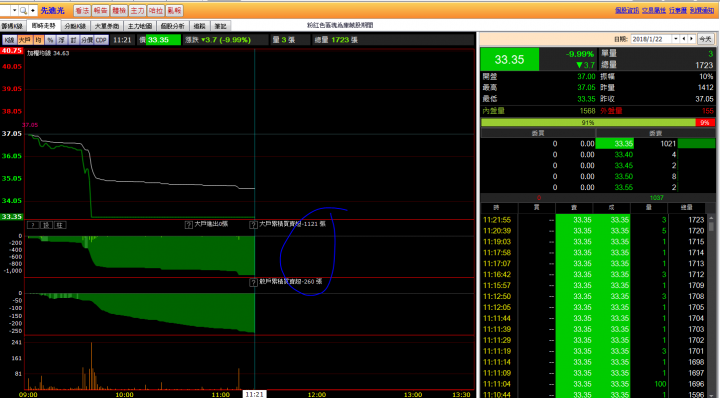Screen dimensions: 720x398
Task: Go to previous date with left arrow
Action: (684, 39)
